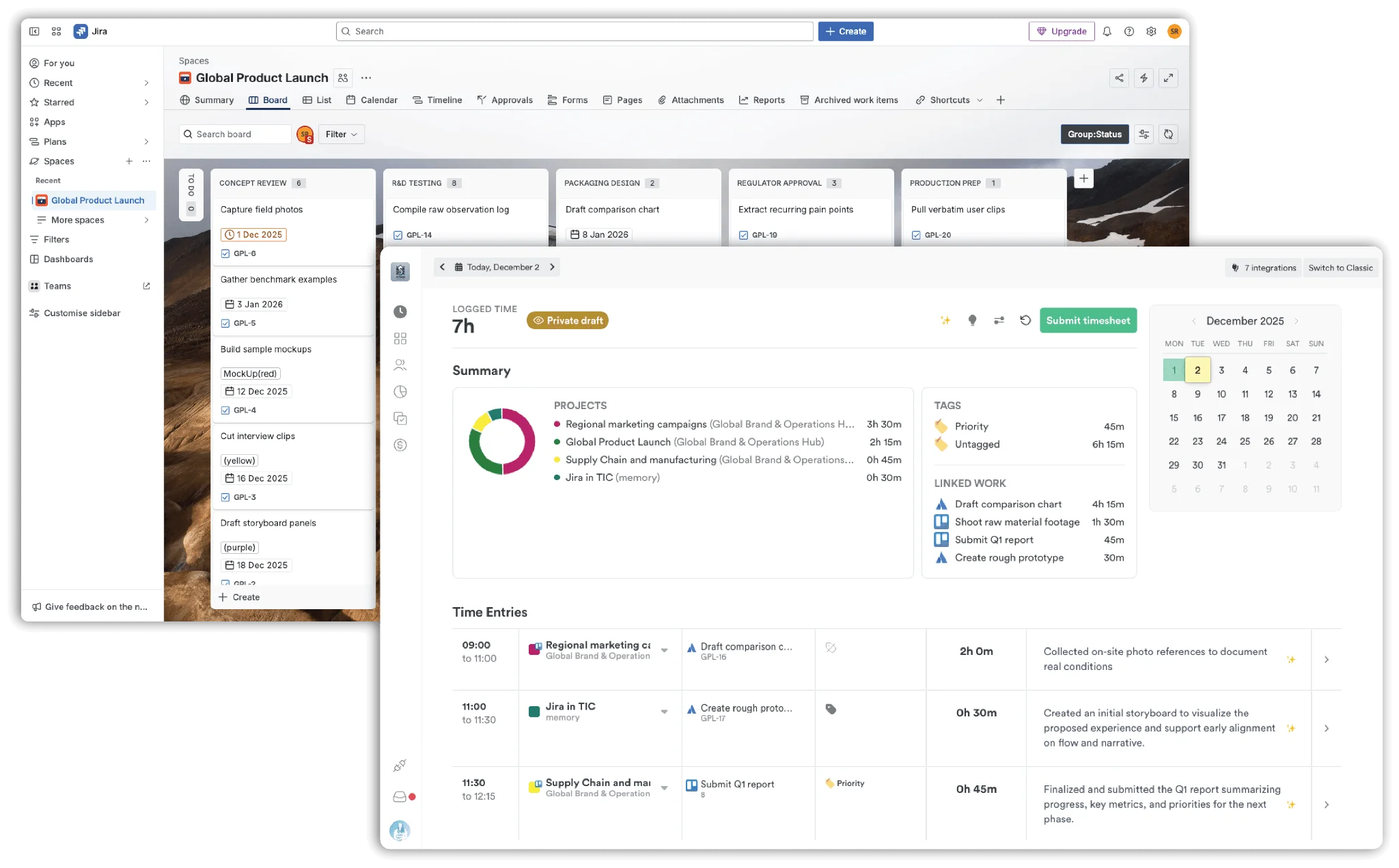Click the plug integrations icon near bottom
The image size is (1399, 868).
pos(400,764)
